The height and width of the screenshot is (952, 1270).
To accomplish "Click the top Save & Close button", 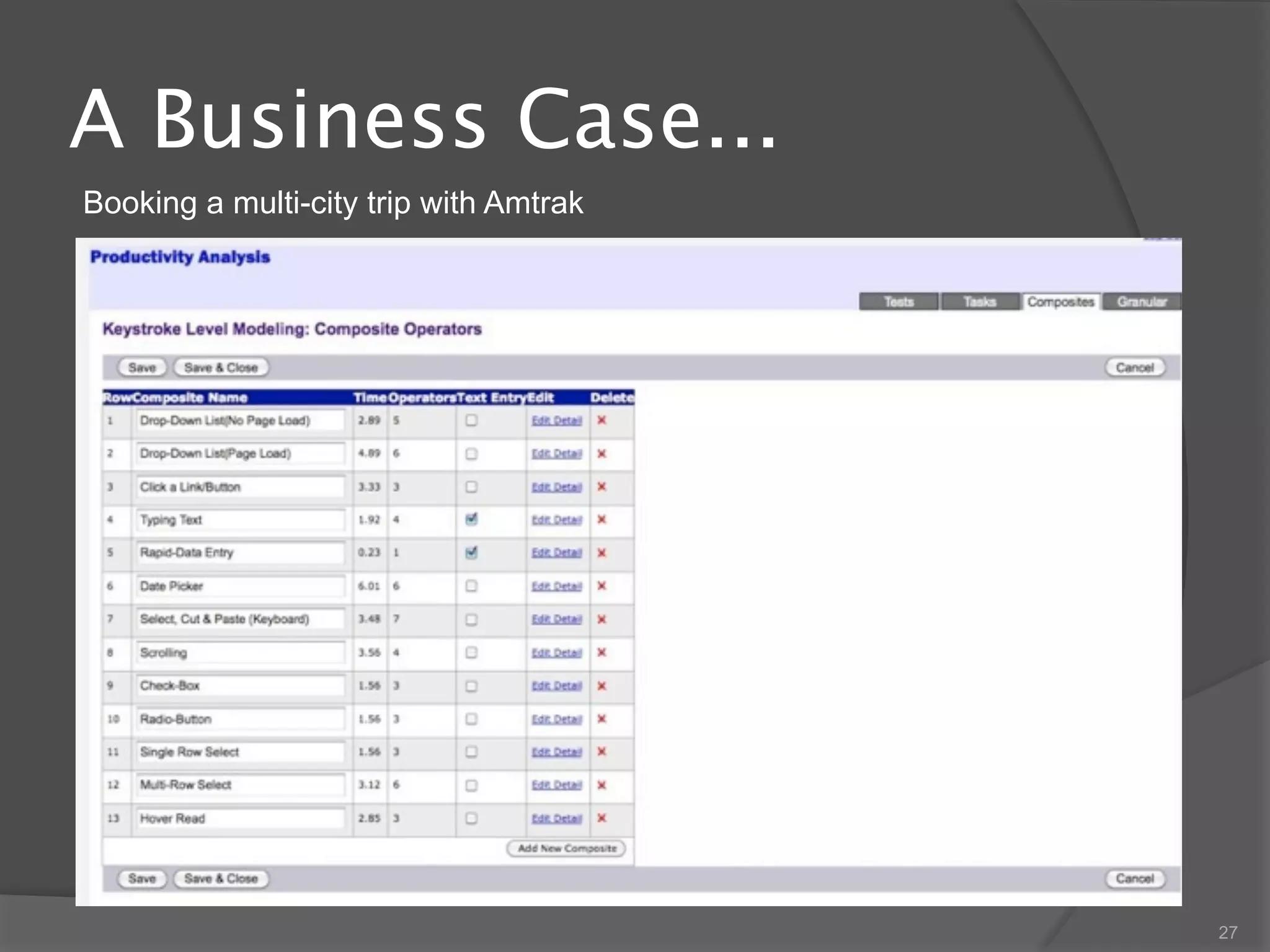I will pyautogui.click(x=221, y=368).
